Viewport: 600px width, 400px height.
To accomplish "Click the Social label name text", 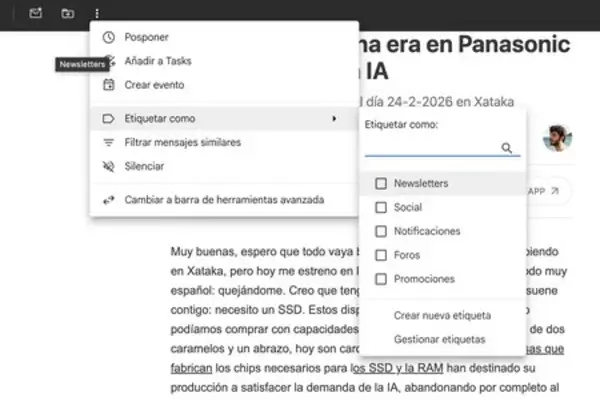I will tap(408, 207).
